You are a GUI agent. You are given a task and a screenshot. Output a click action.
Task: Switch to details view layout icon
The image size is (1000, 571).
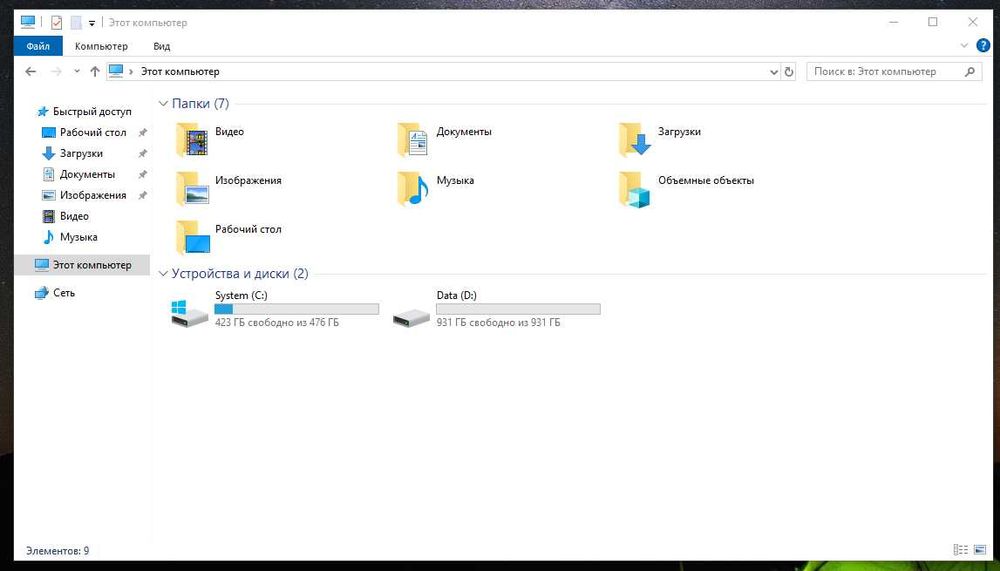(960, 549)
